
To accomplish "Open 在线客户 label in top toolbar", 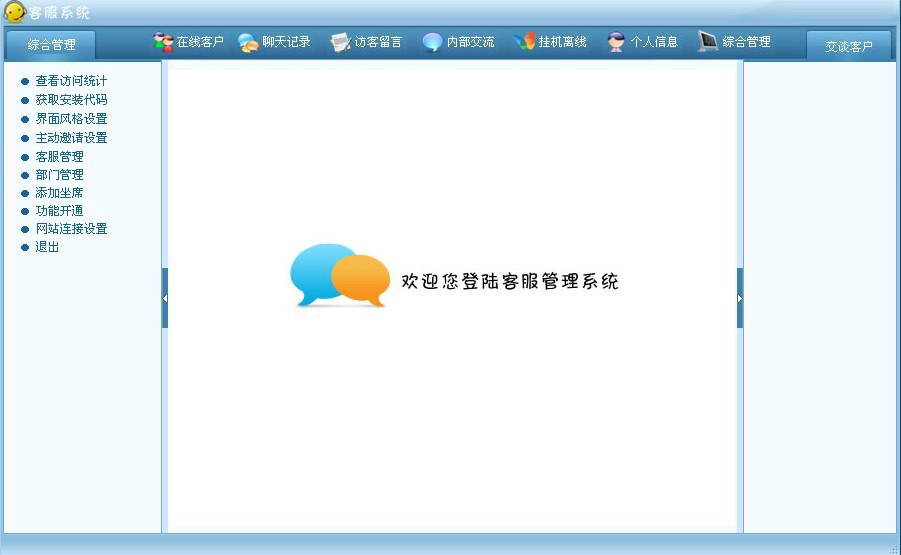I will [x=200, y=42].
